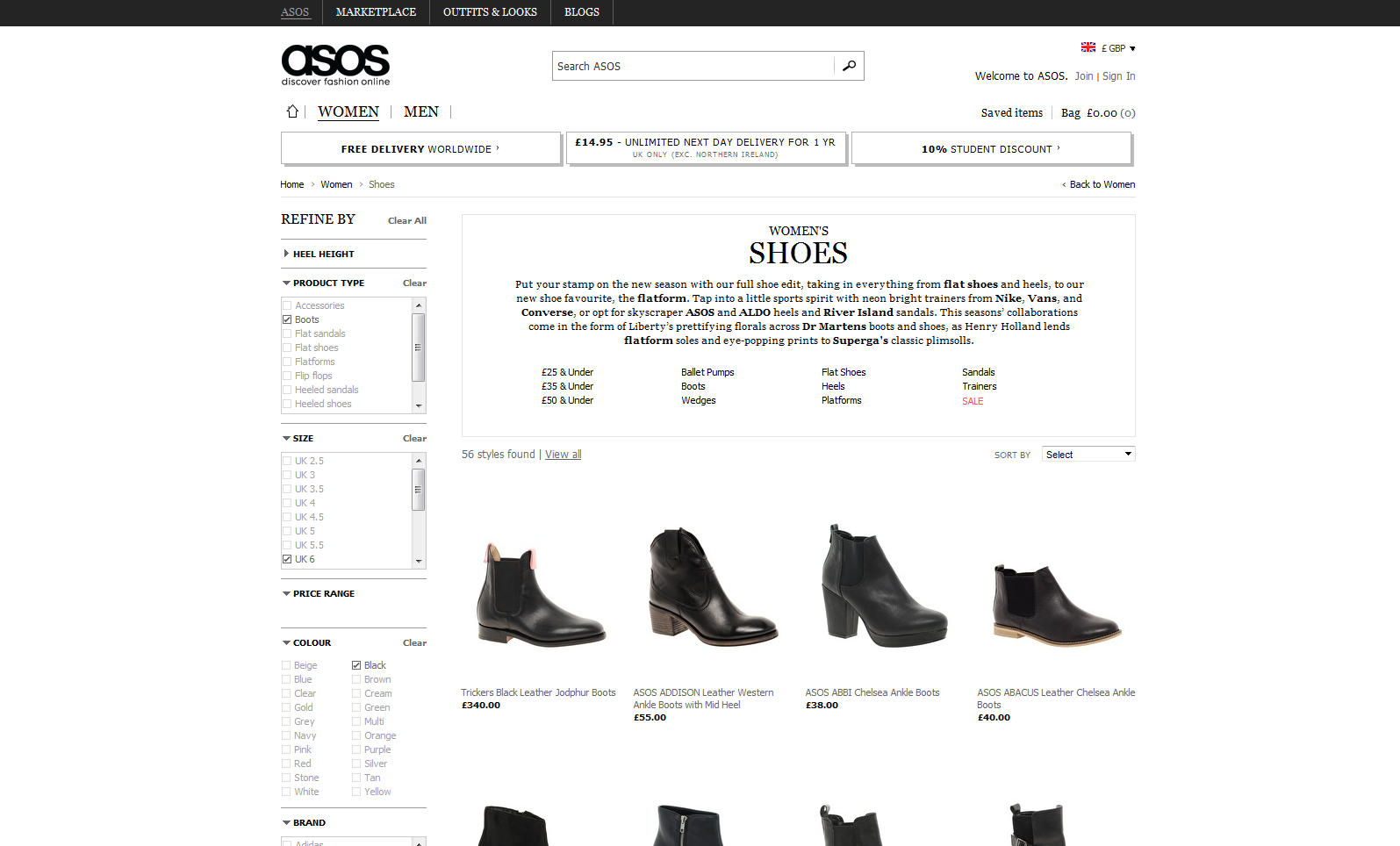Viewport: 1400px width, 846px height.
Task: Clear the Colour filter
Action: (414, 642)
